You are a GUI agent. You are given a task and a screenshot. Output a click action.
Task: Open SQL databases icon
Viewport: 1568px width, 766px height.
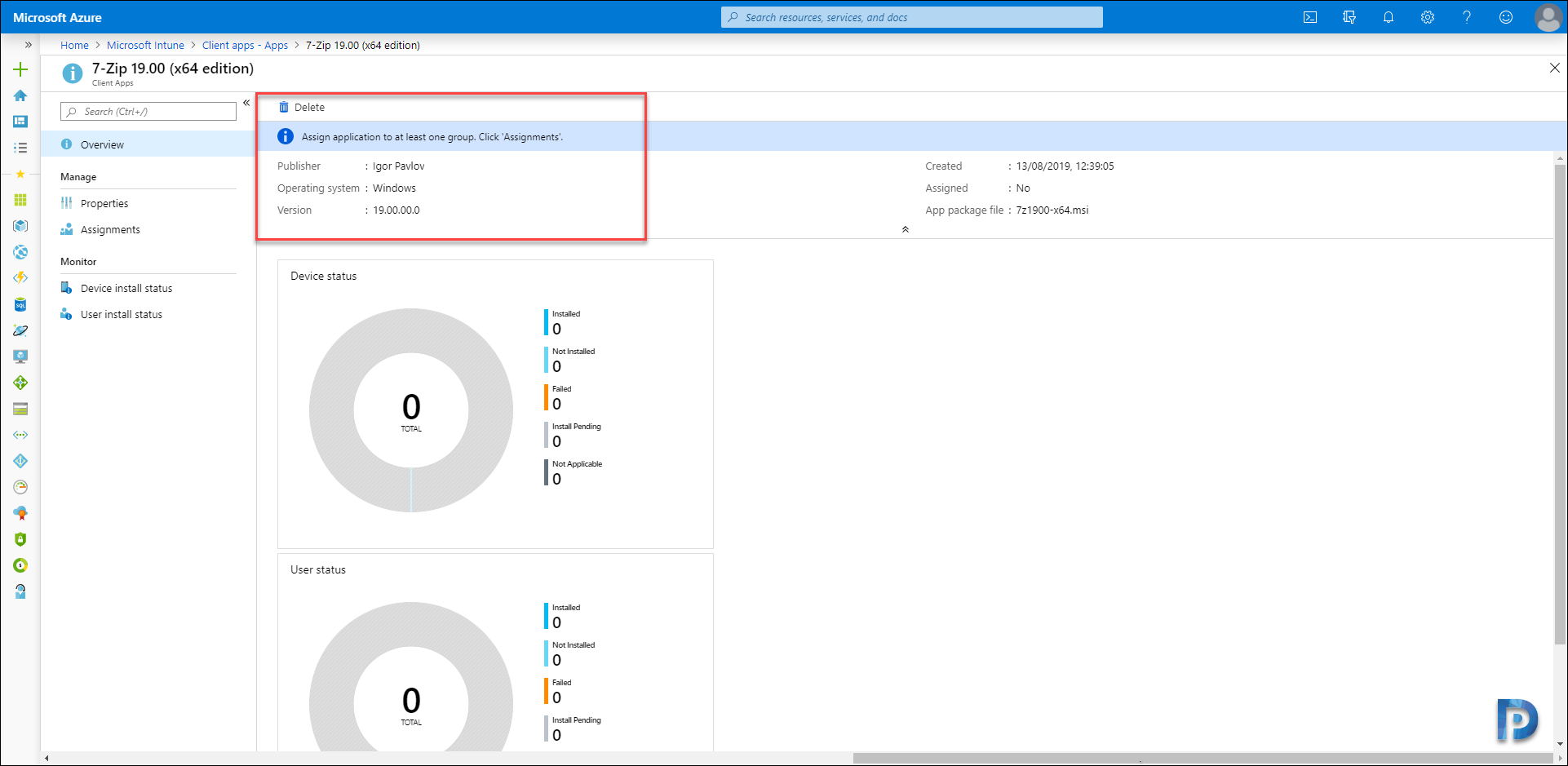20,304
